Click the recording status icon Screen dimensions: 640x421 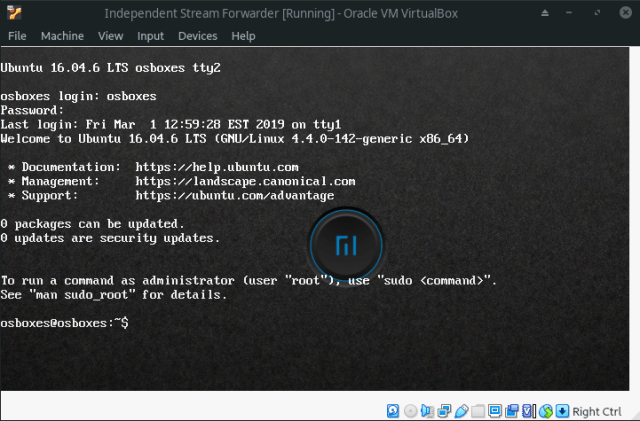tap(512, 411)
